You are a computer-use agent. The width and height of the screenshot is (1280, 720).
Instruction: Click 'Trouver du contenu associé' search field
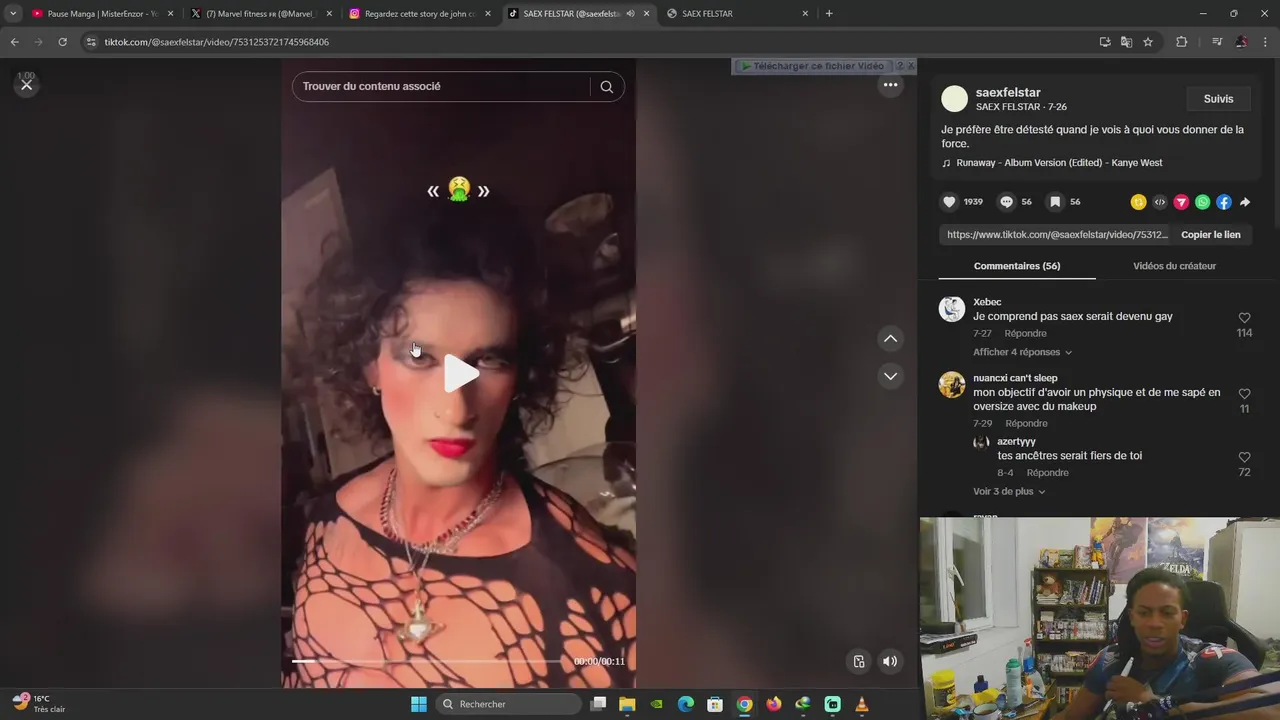[x=445, y=86]
